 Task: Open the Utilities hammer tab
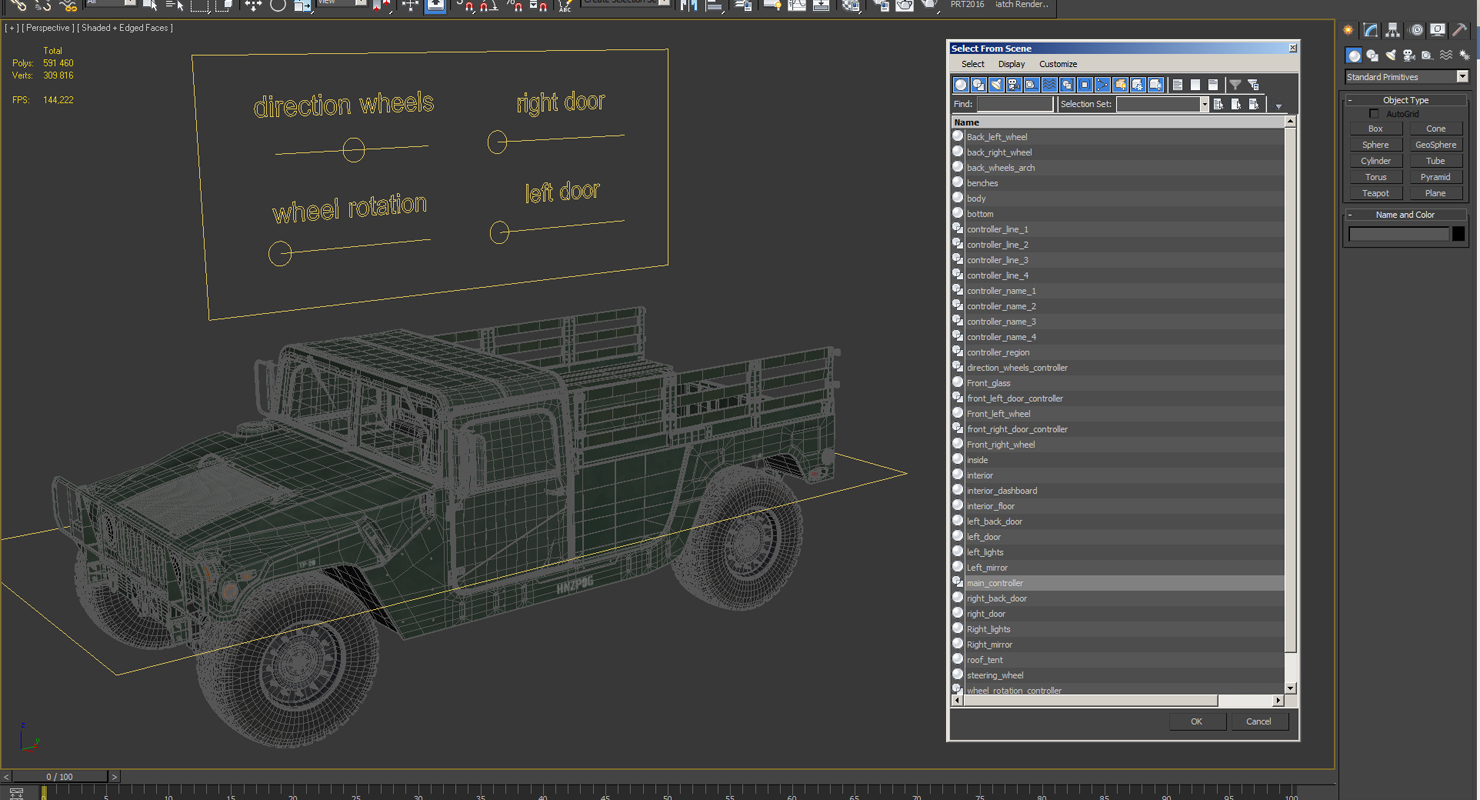click(1460, 30)
